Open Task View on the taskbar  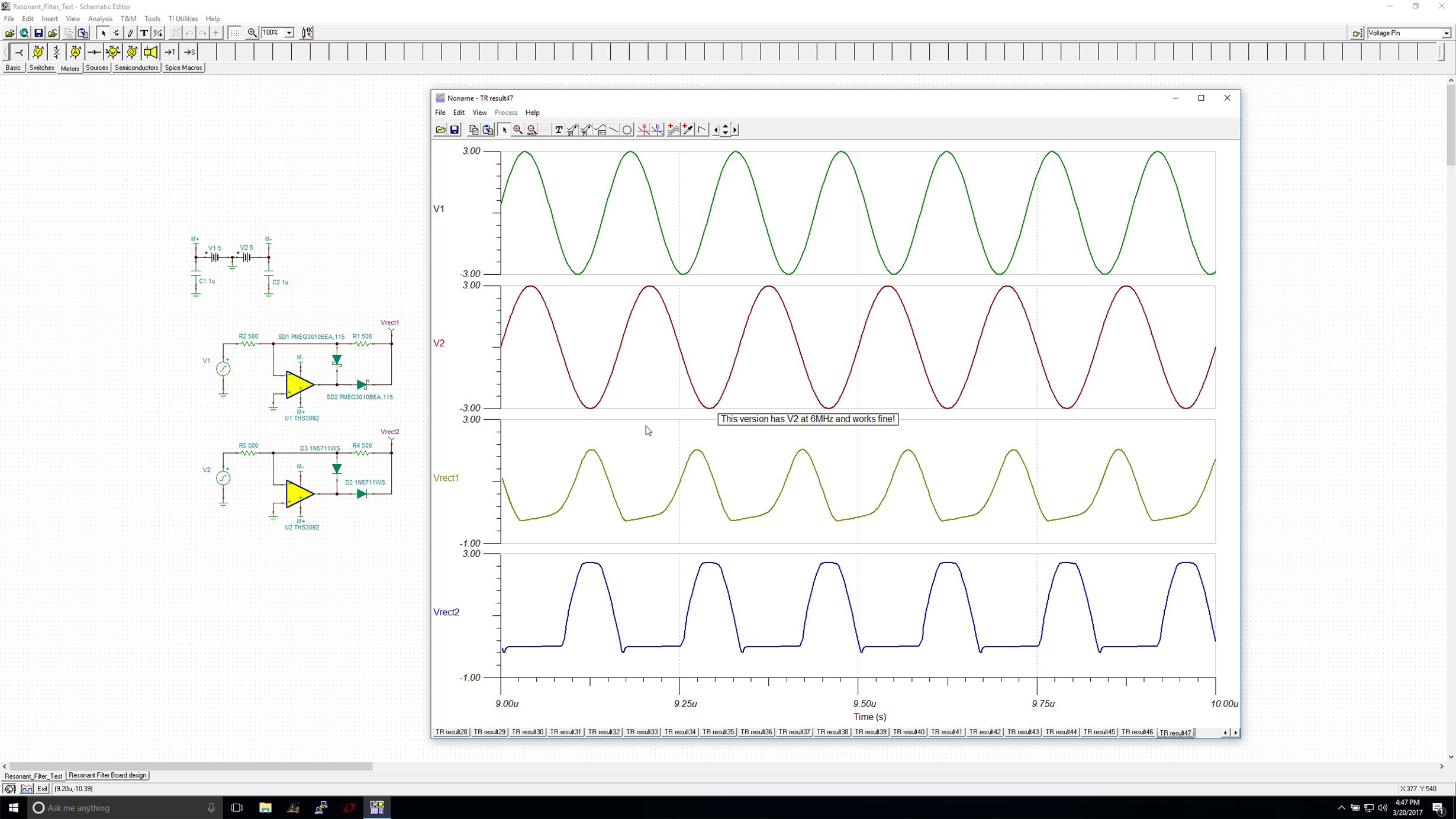tap(237, 808)
